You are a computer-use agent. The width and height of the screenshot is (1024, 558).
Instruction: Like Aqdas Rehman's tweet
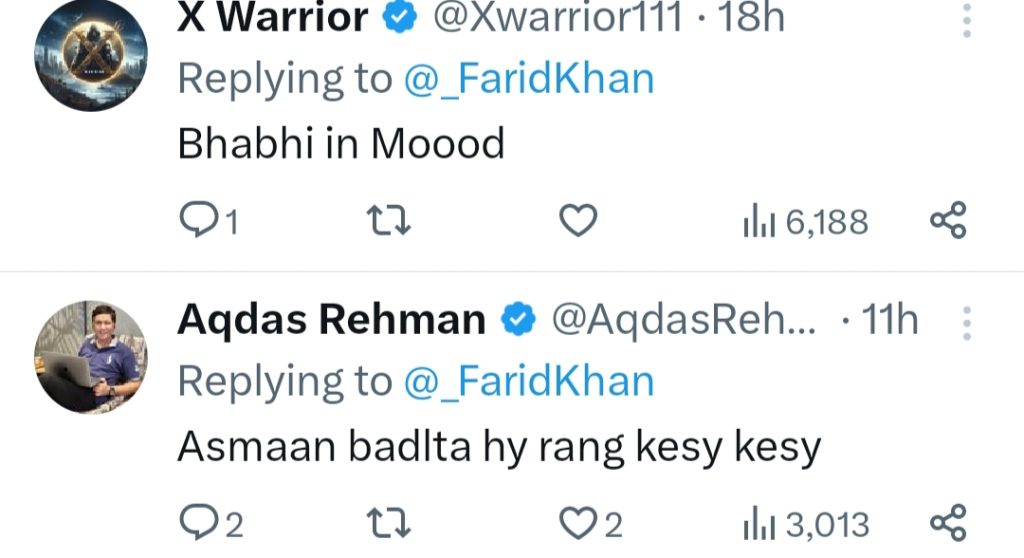point(578,523)
